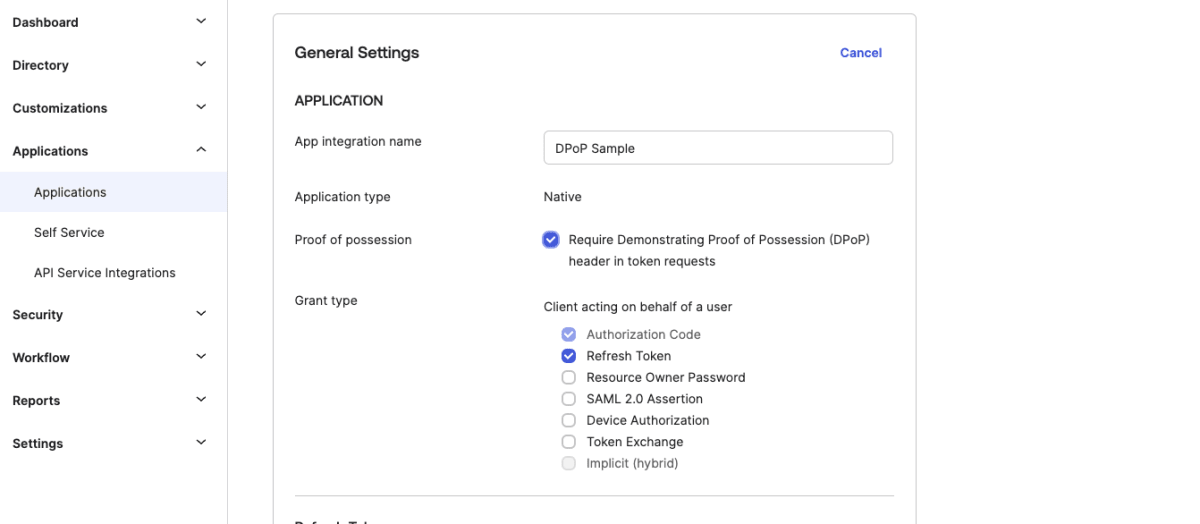The width and height of the screenshot is (1200, 524).
Task: Expand the Reports section chevron
Action: pos(201,400)
